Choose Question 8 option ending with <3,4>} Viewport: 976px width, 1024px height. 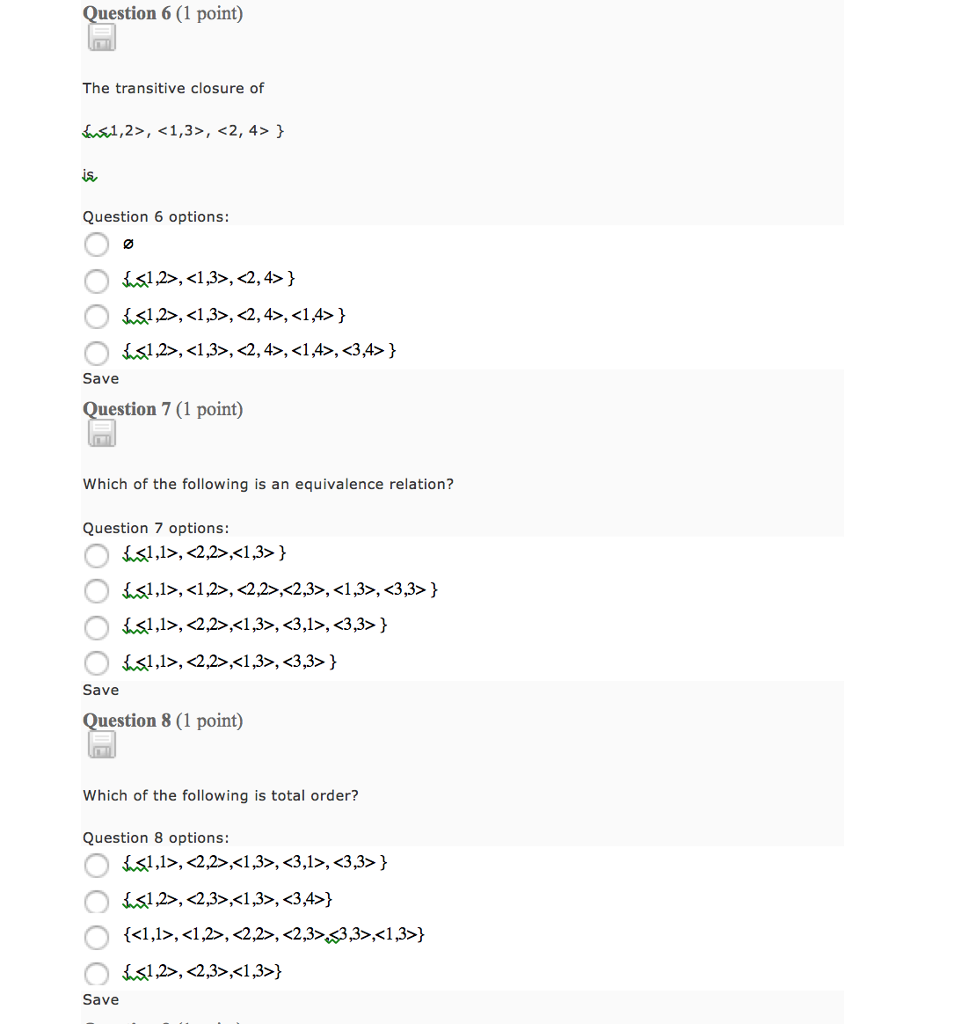(97, 902)
